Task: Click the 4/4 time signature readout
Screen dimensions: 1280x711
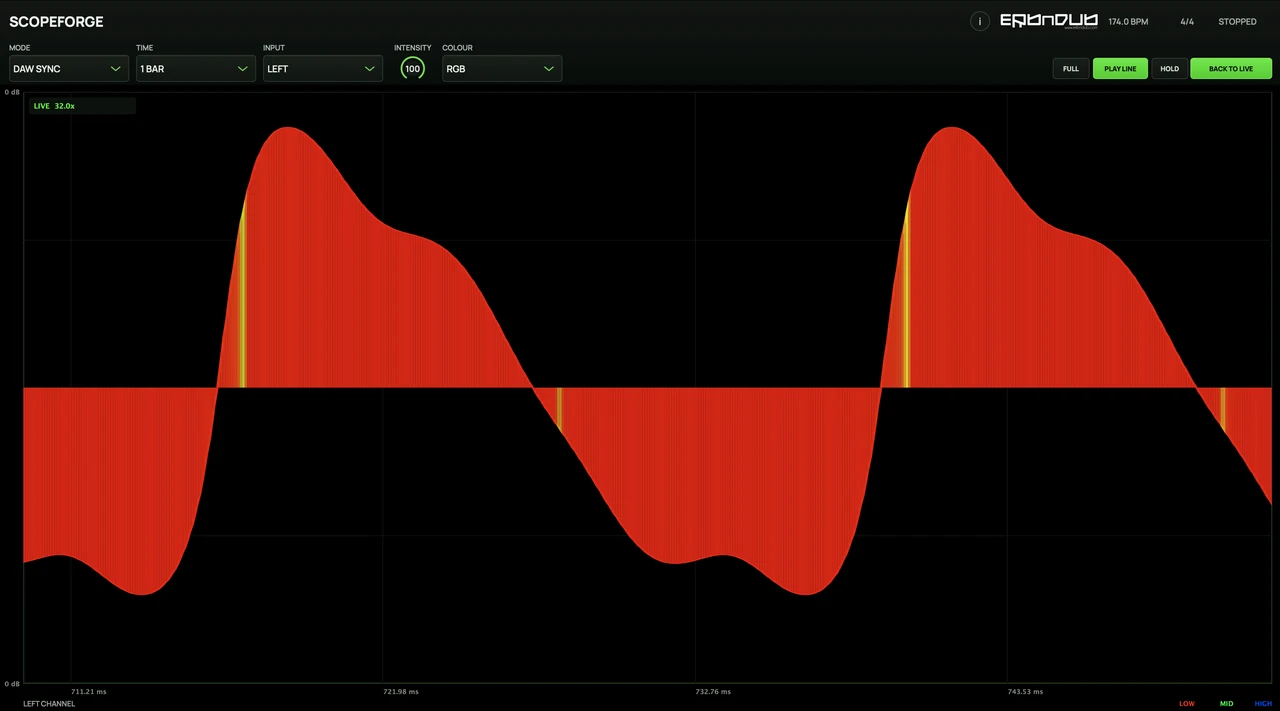Action: [x=1187, y=22]
